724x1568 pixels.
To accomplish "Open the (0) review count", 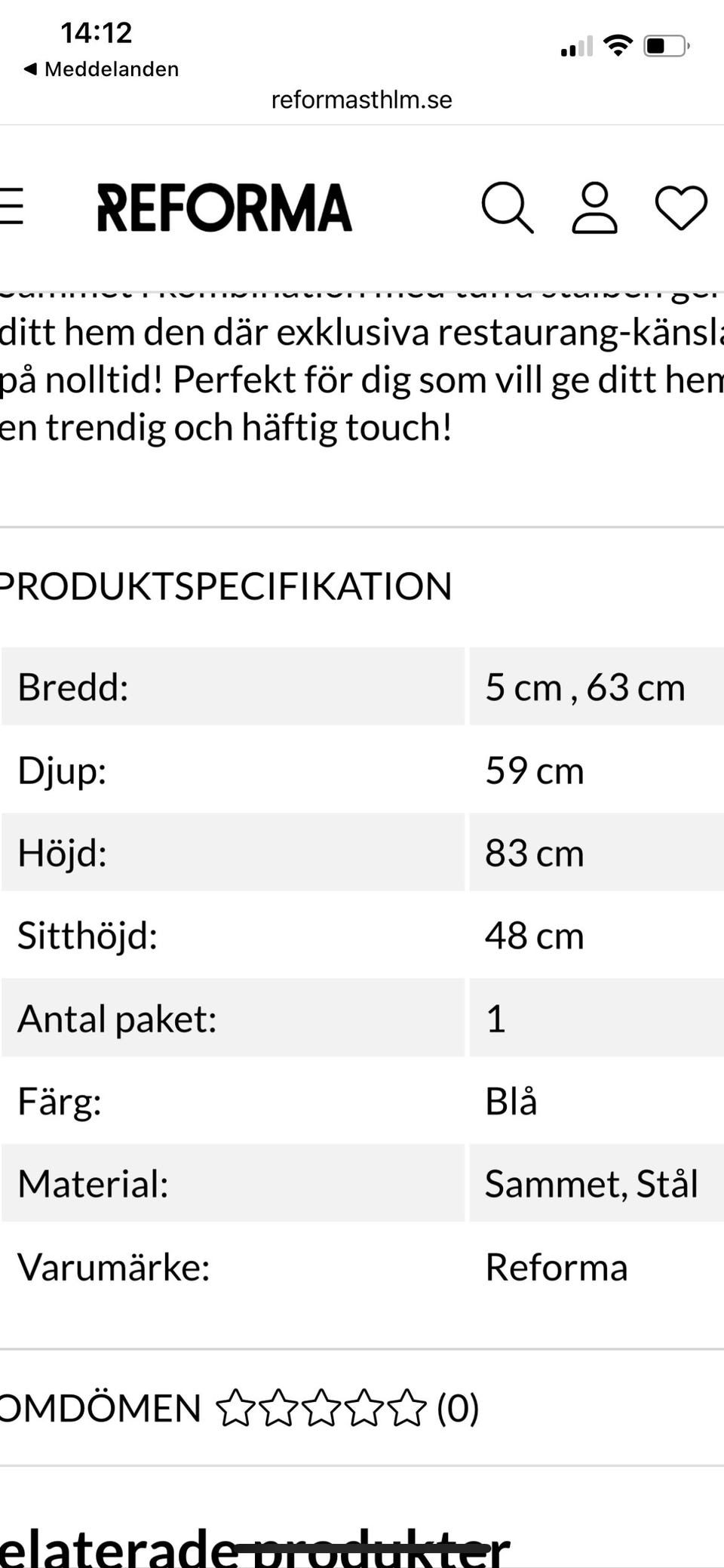I will (458, 1408).
